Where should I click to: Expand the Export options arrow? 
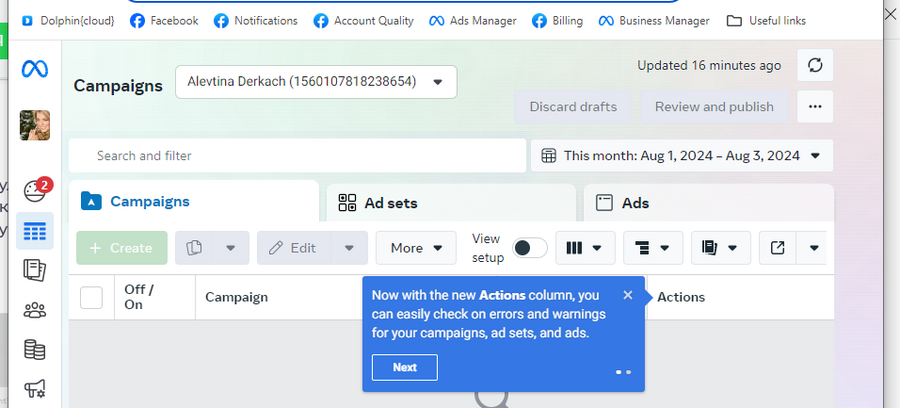coord(814,248)
